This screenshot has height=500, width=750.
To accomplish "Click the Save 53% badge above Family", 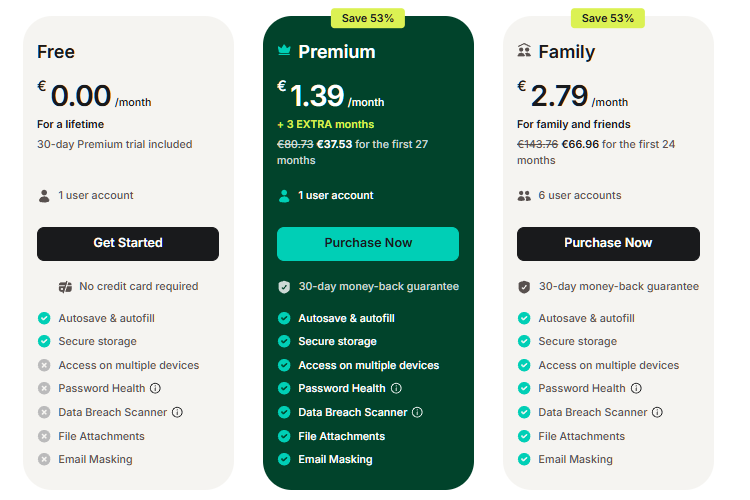I will point(608,18).
